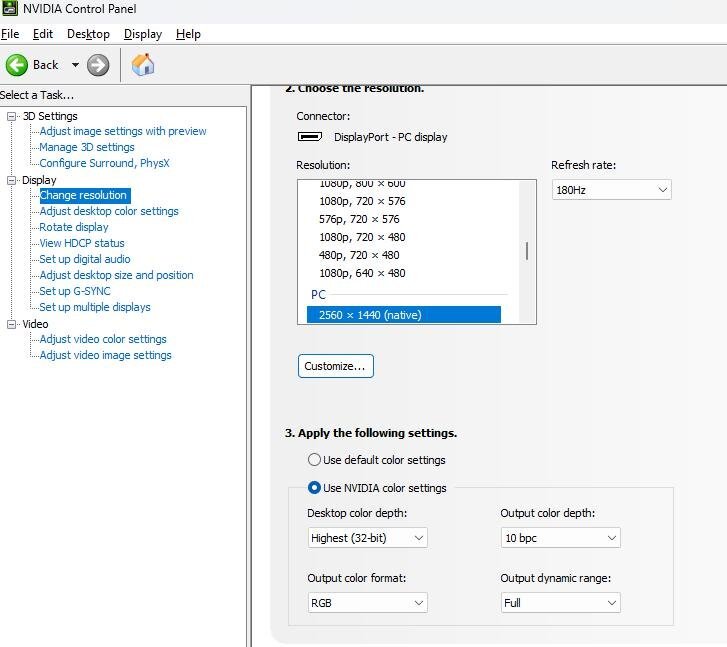Image resolution: width=727 pixels, height=647 pixels.
Task: Click the Customize... button
Action: coord(336,366)
